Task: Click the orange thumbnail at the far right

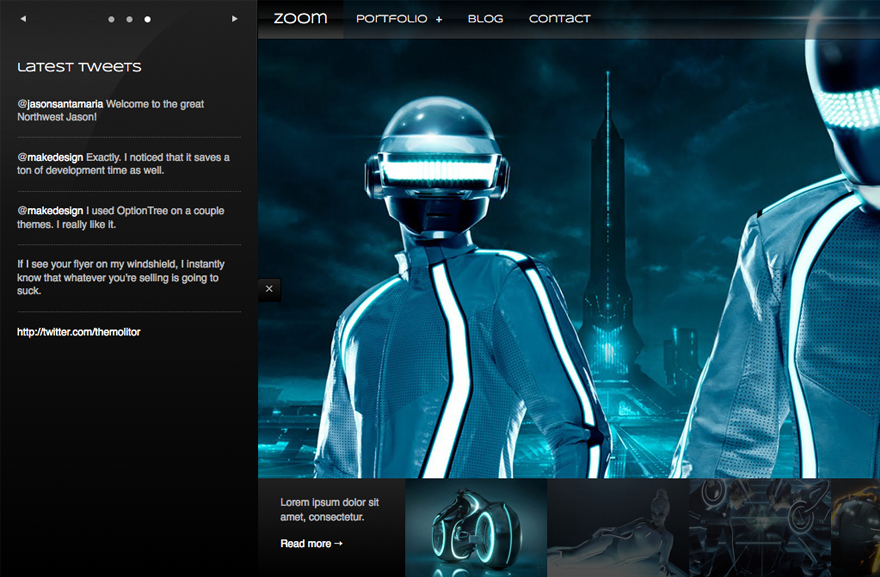Action: (x=856, y=528)
